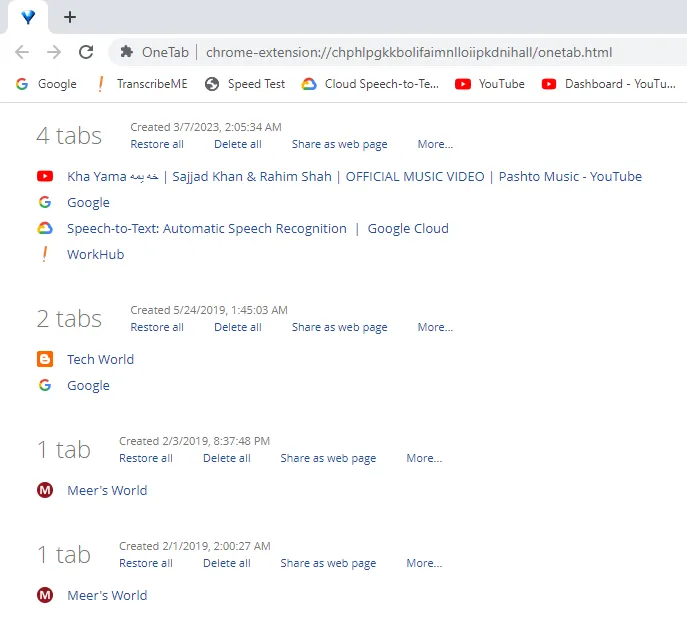Delete all in the 4 tabs group
Viewport: 687px width, 625px height.
pos(238,144)
